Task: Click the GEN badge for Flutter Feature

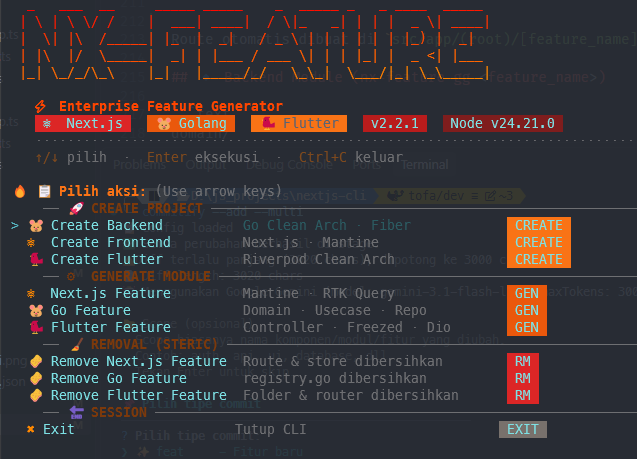Action: coord(526,327)
